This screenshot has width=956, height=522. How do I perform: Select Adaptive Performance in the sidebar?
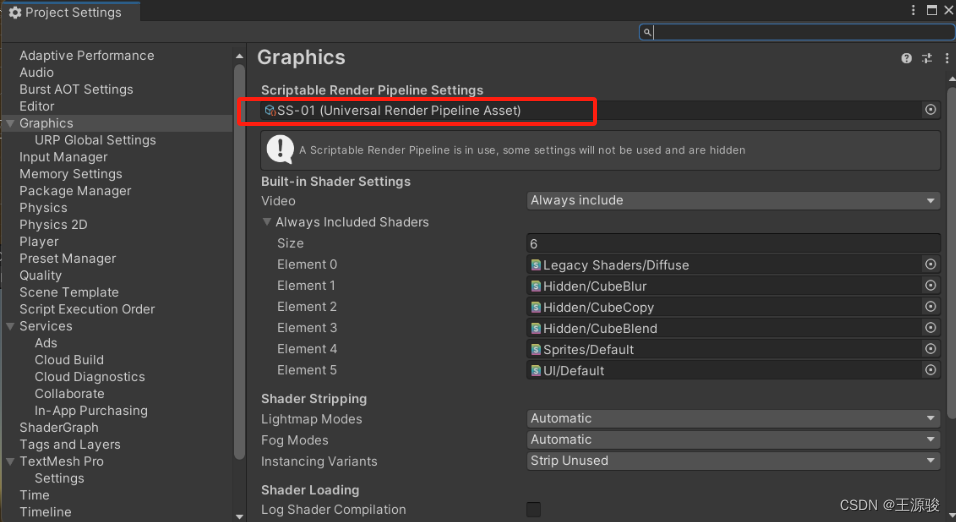87,55
